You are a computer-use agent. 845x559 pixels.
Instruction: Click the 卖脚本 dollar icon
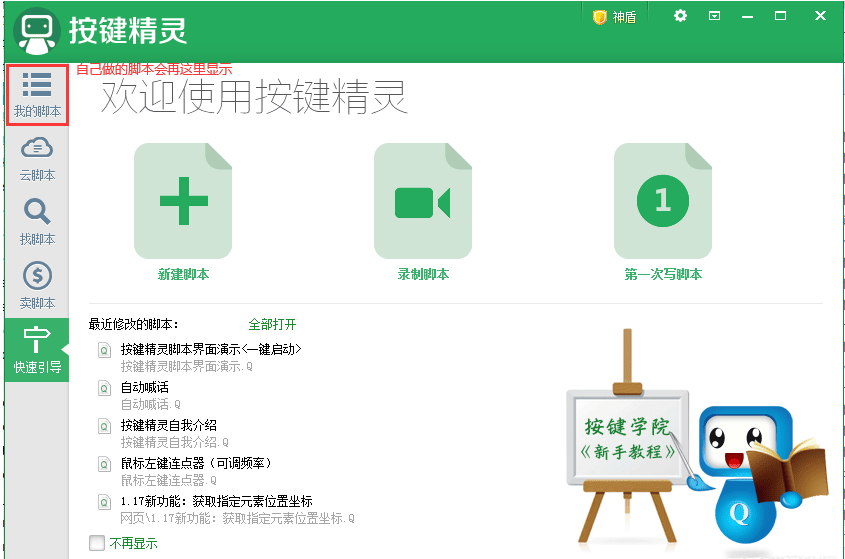pyautogui.click(x=37, y=286)
